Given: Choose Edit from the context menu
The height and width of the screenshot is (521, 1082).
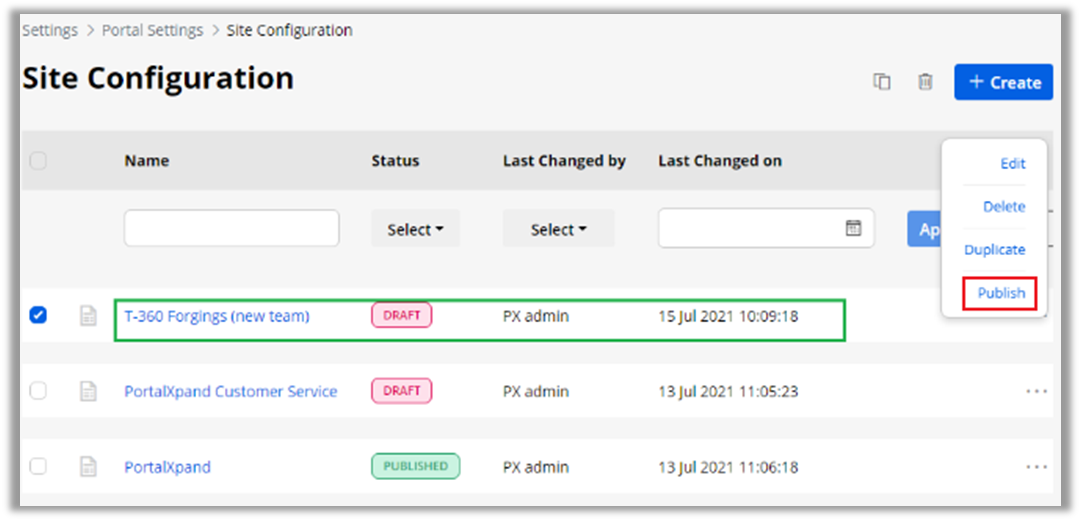Looking at the screenshot, I should [x=1012, y=164].
